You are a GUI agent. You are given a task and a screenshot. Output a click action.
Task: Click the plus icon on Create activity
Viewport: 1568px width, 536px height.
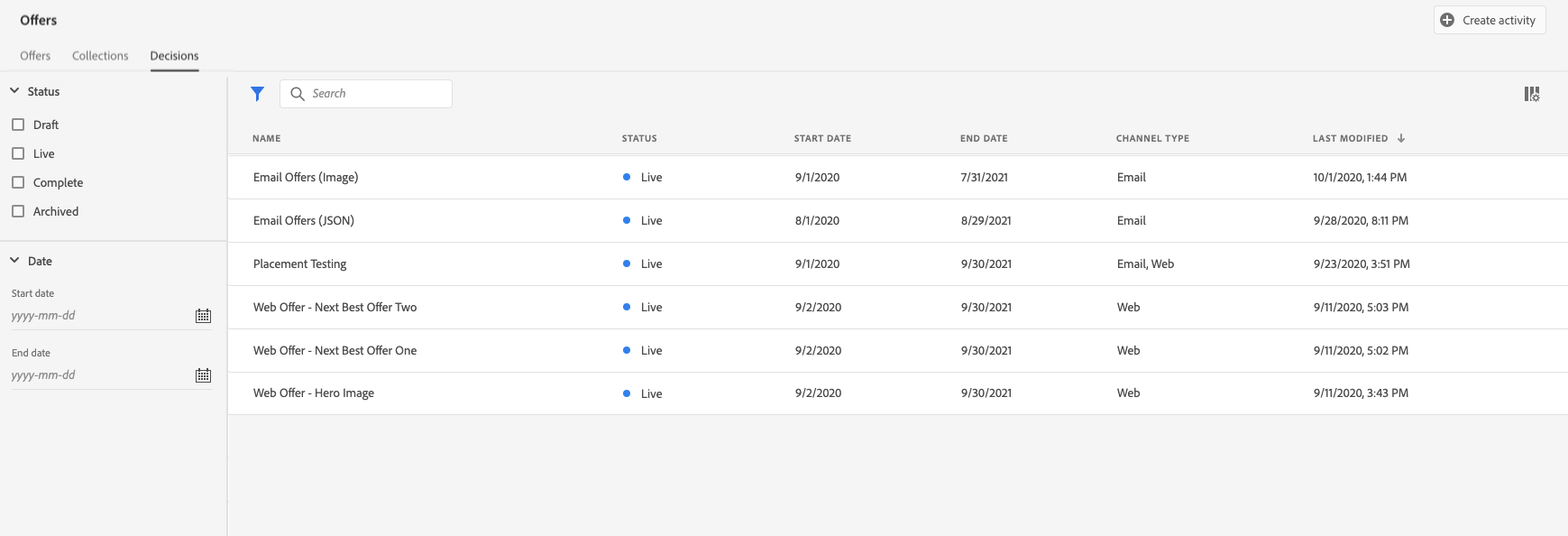click(1447, 20)
